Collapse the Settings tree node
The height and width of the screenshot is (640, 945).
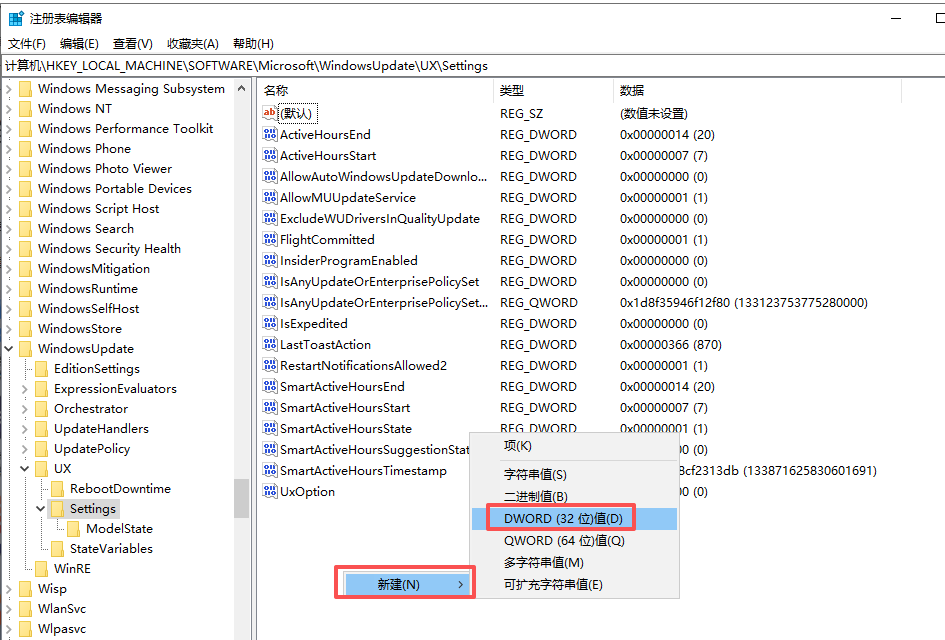coord(40,509)
